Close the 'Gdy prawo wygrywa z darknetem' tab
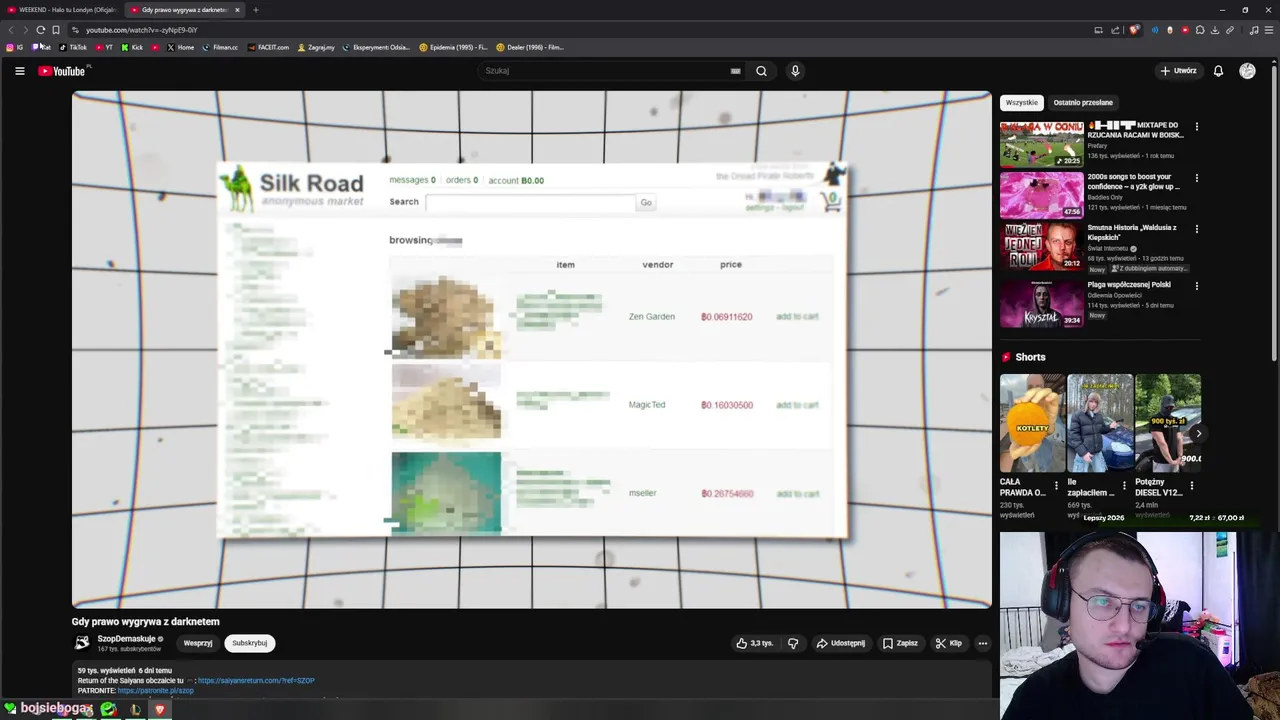 click(237, 10)
